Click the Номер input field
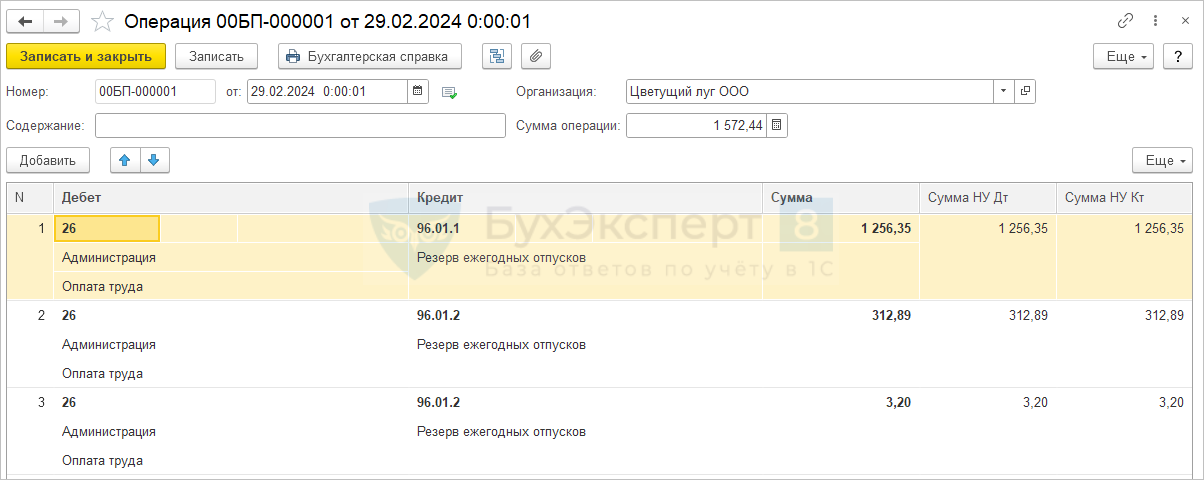The height and width of the screenshot is (480, 1204). (155, 92)
